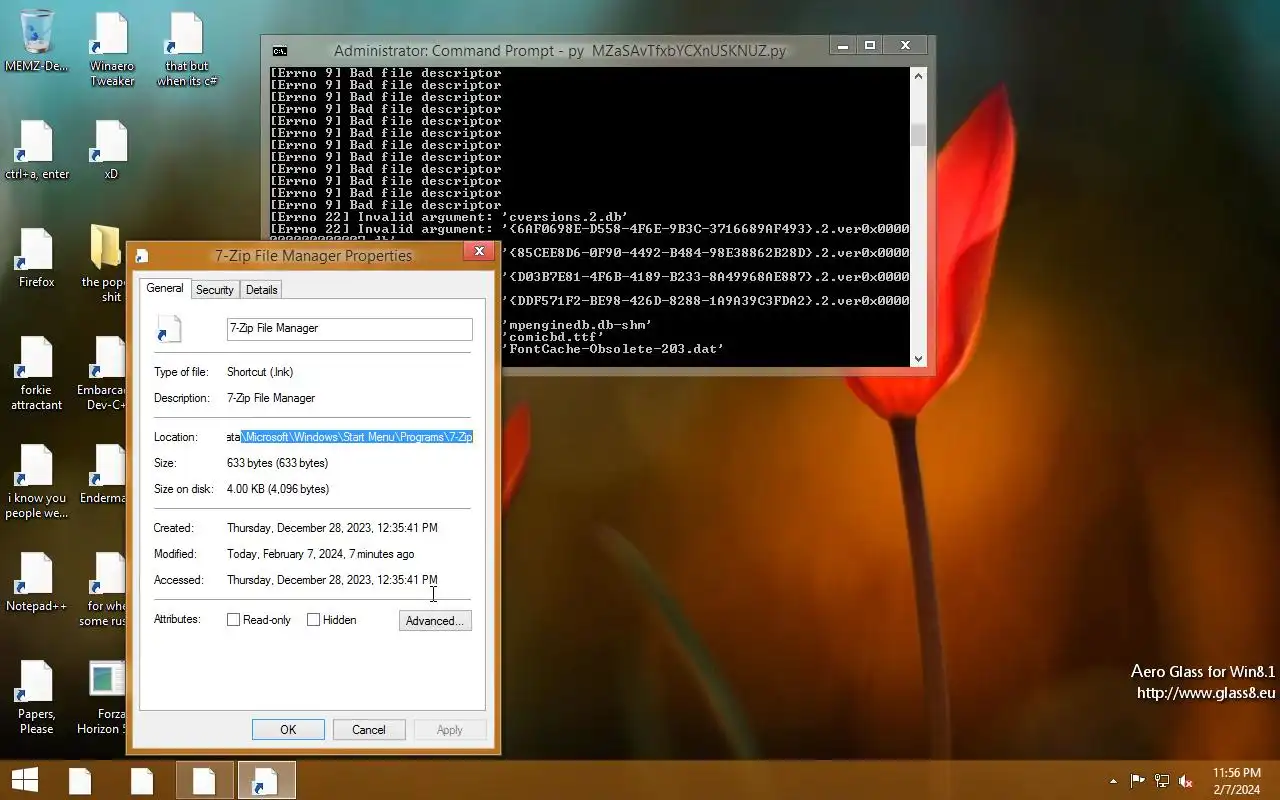
Task: Click the Command Prompt scroll down arrow
Action: click(x=918, y=358)
